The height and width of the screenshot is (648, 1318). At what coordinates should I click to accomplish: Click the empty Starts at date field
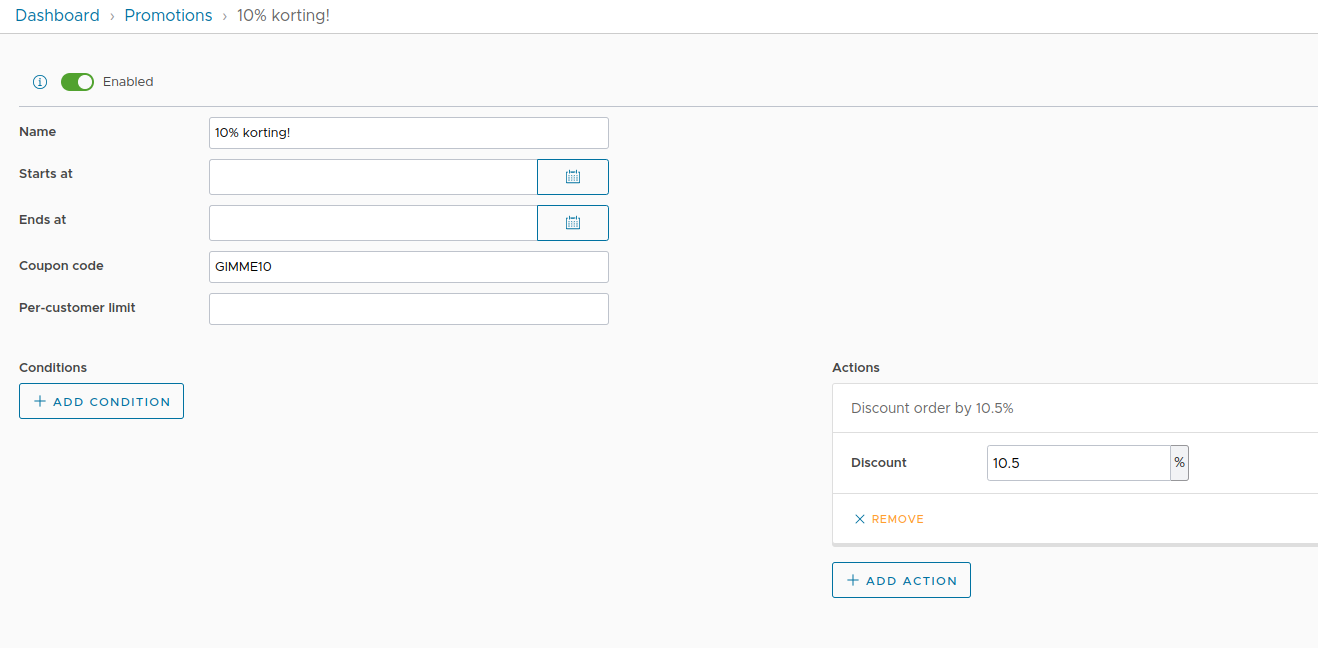click(x=372, y=176)
